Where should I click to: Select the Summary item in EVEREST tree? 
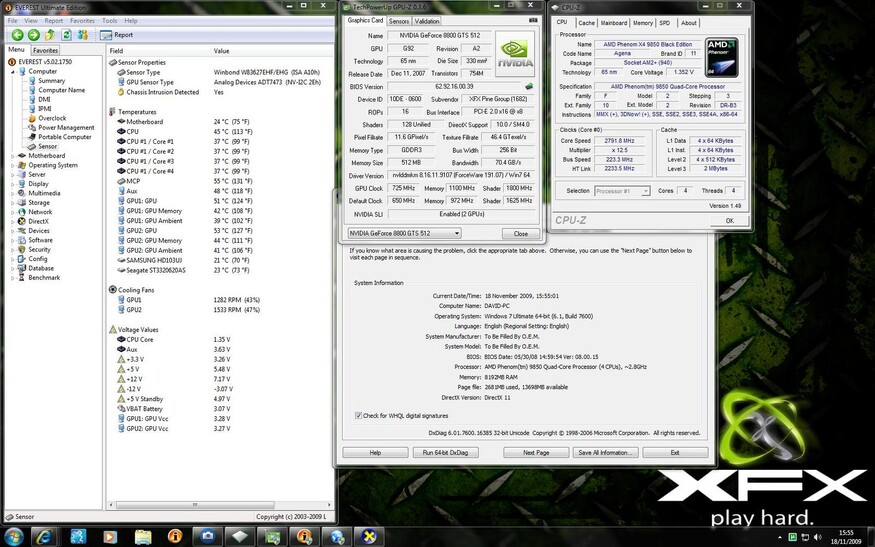[51, 80]
